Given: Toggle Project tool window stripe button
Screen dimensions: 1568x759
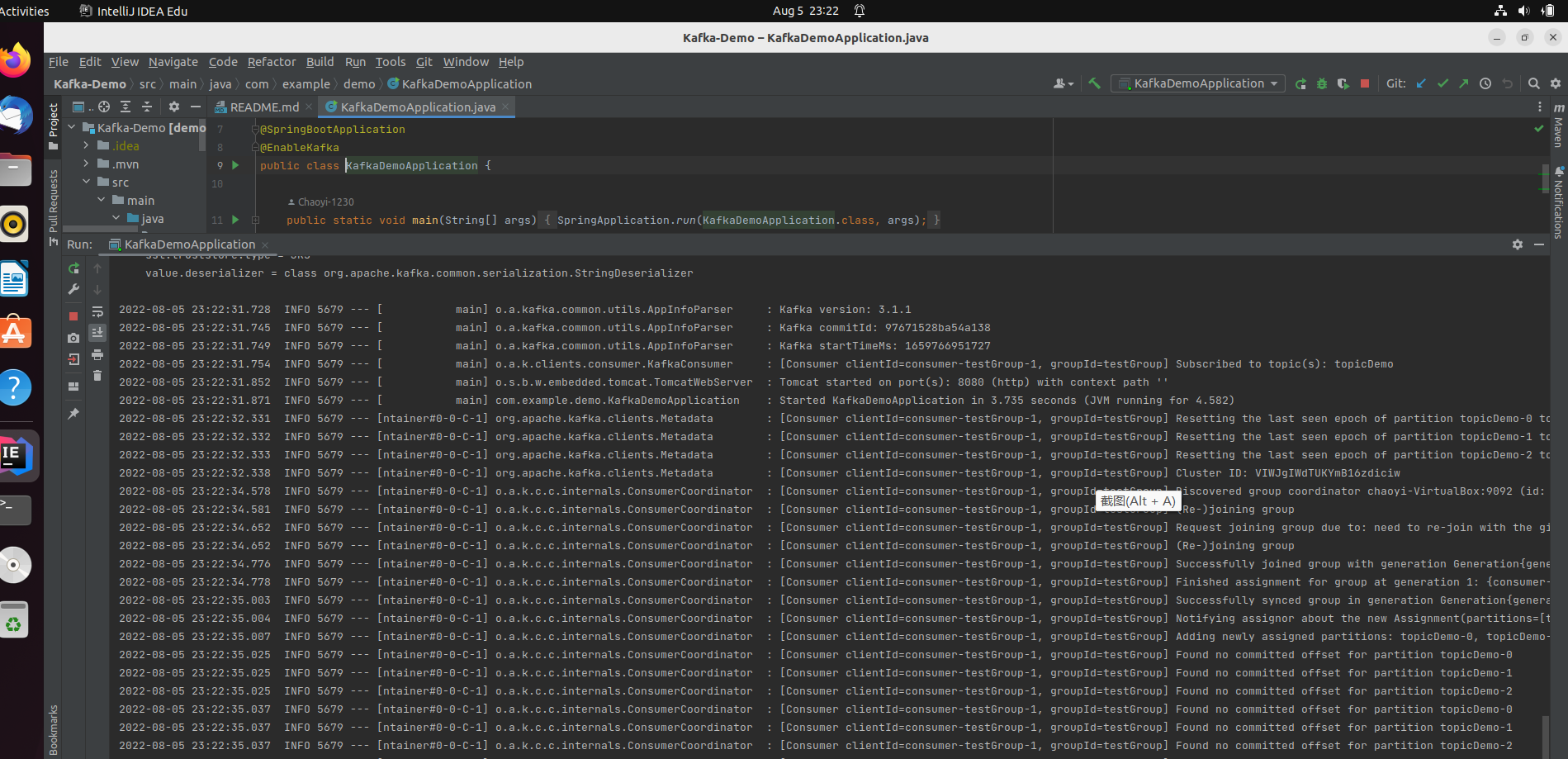Looking at the screenshot, I should (54, 126).
